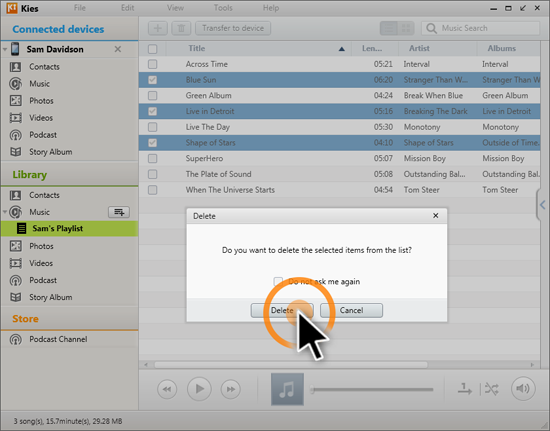
Task: Click the trash delete toolbar icon
Action: [181, 28]
